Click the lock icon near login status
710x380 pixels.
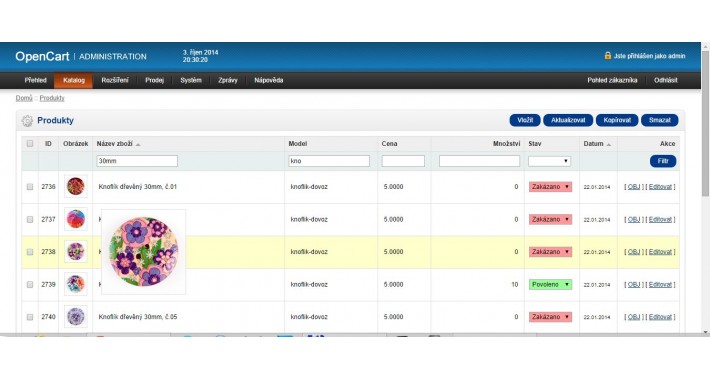pyautogui.click(x=608, y=55)
